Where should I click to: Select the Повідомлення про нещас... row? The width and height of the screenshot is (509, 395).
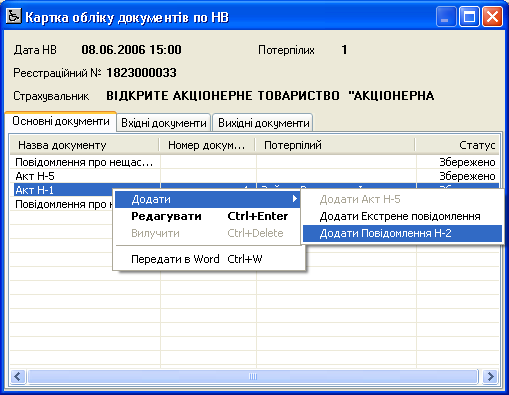(x=255, y=162)
